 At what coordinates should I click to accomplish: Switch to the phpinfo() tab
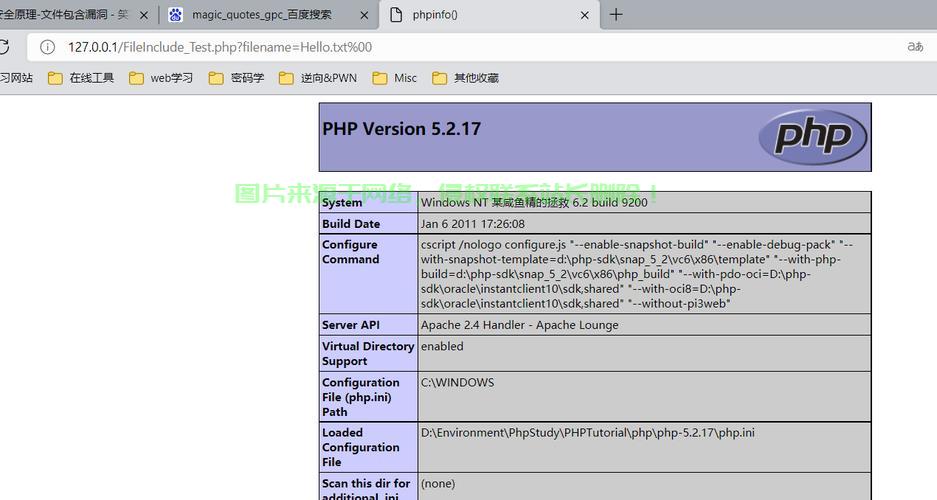click(489, 15)
